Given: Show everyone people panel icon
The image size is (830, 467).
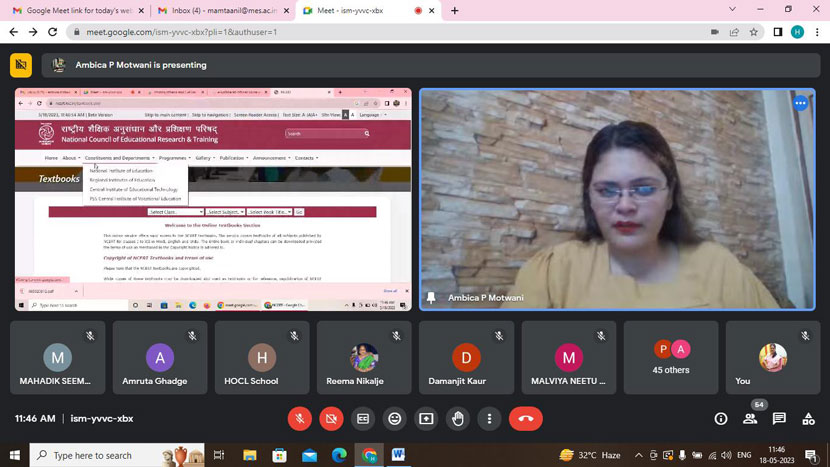Looking at the screenshot, I should point(750,419).
